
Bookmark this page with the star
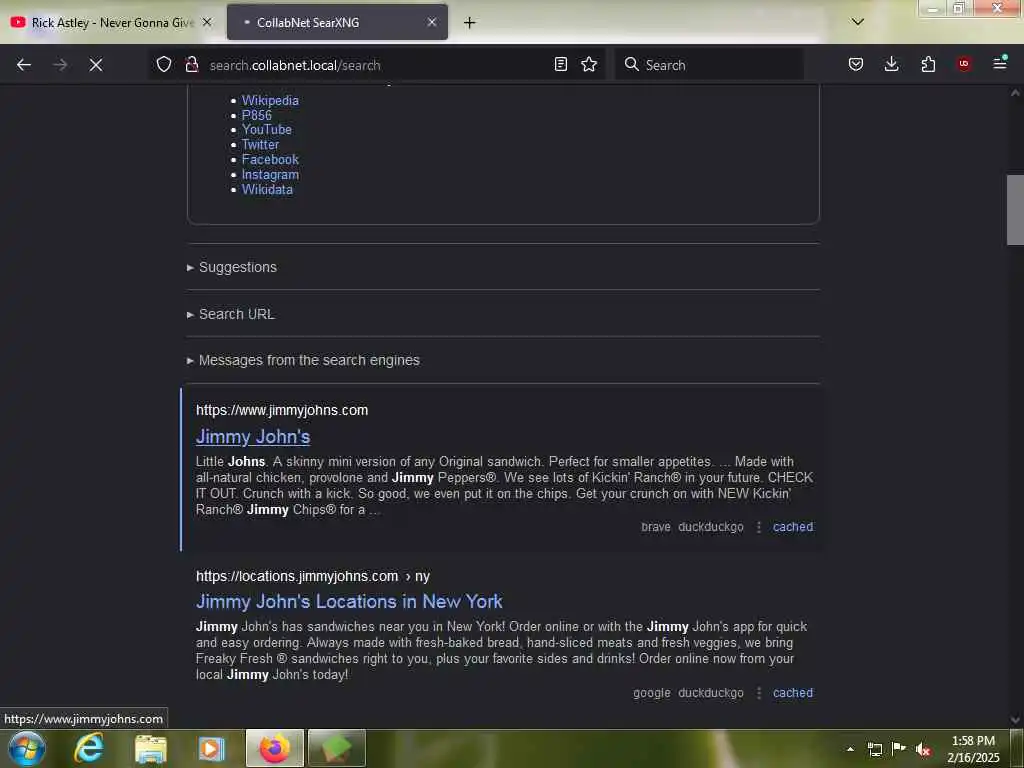coord(589,64)
